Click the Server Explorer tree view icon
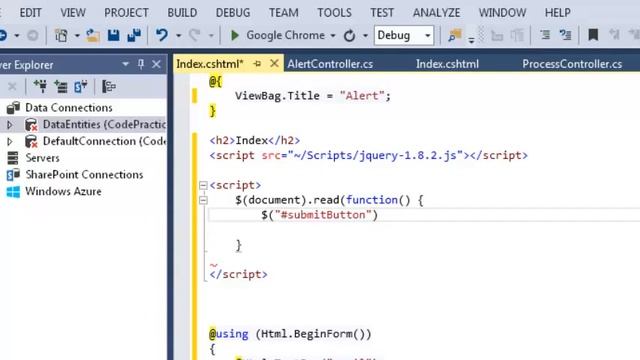The image size is (640, 360). point(109,86)
